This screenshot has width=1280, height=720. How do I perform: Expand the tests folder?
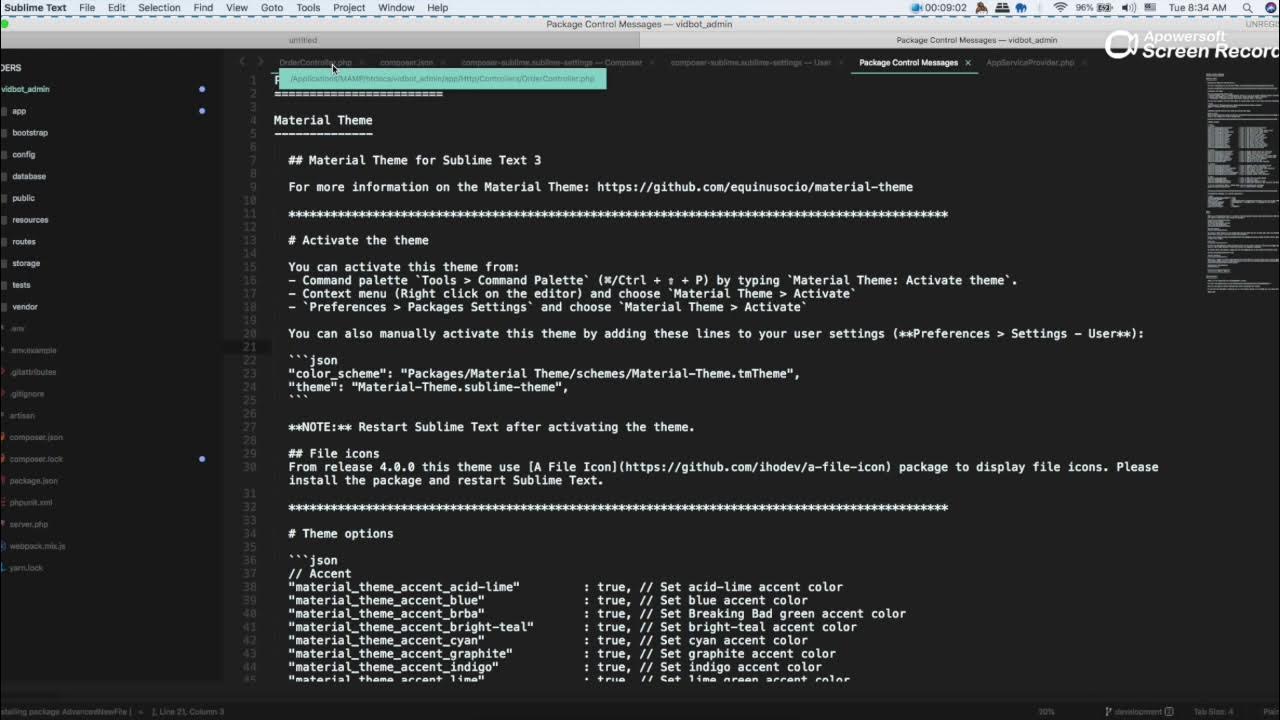pyautogui.click(x=21, y=285)
